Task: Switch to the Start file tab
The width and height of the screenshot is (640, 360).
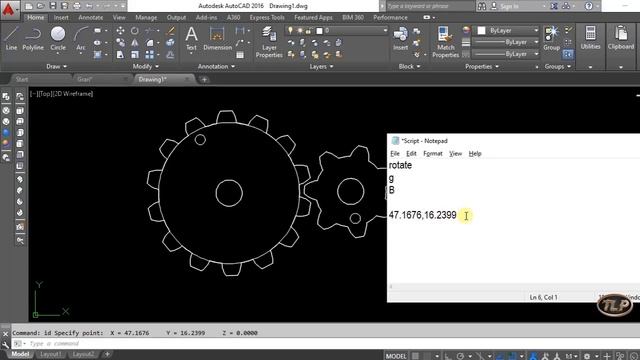Action: pyautogui.click(x=22, y=79)
